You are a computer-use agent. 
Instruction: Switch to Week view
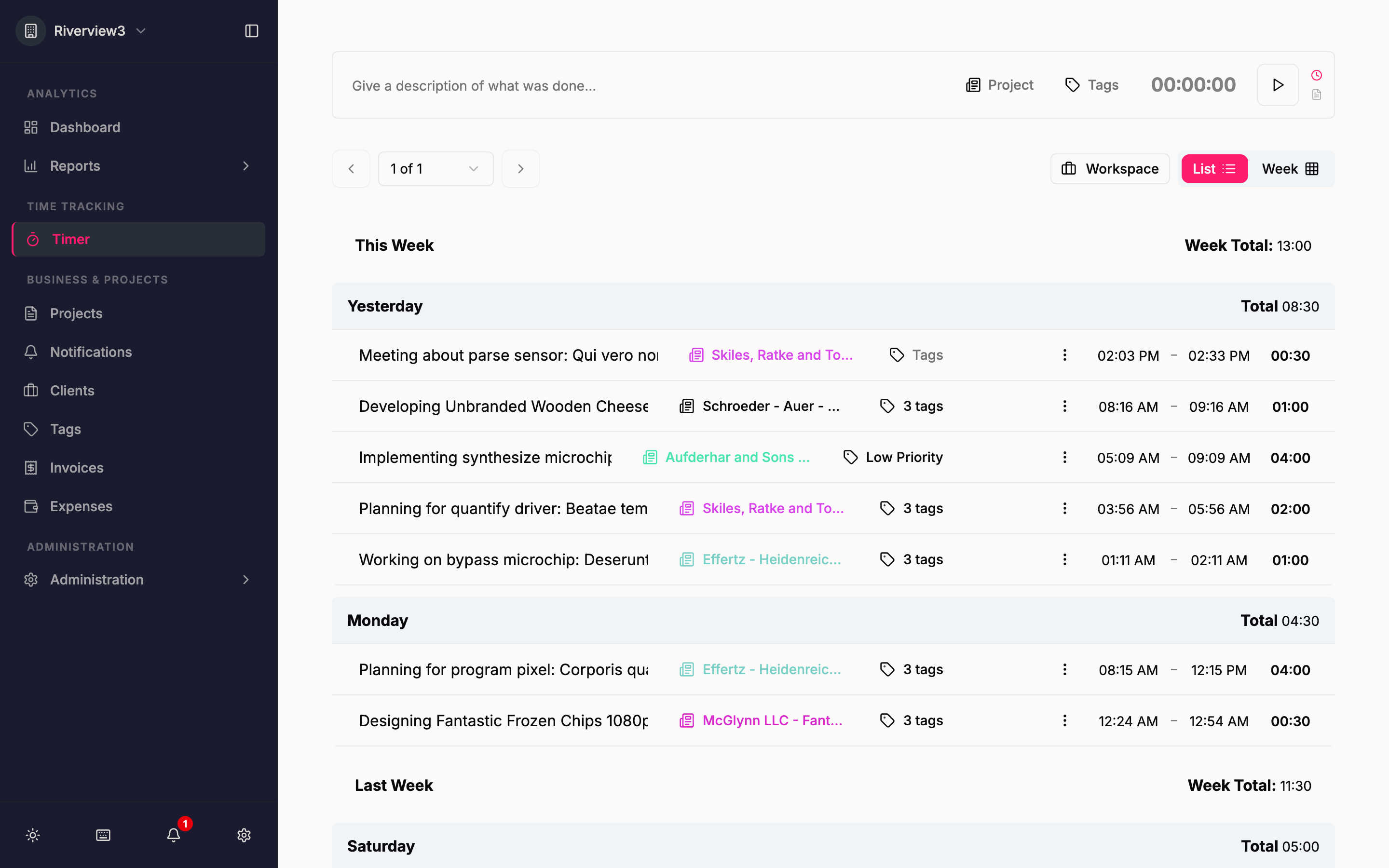click(x=1290, y=169)
